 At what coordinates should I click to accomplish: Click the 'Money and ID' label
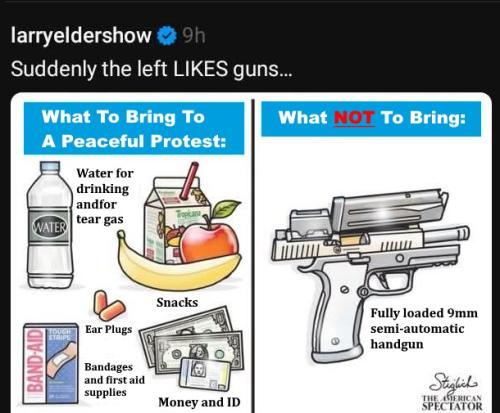(199, 402)
